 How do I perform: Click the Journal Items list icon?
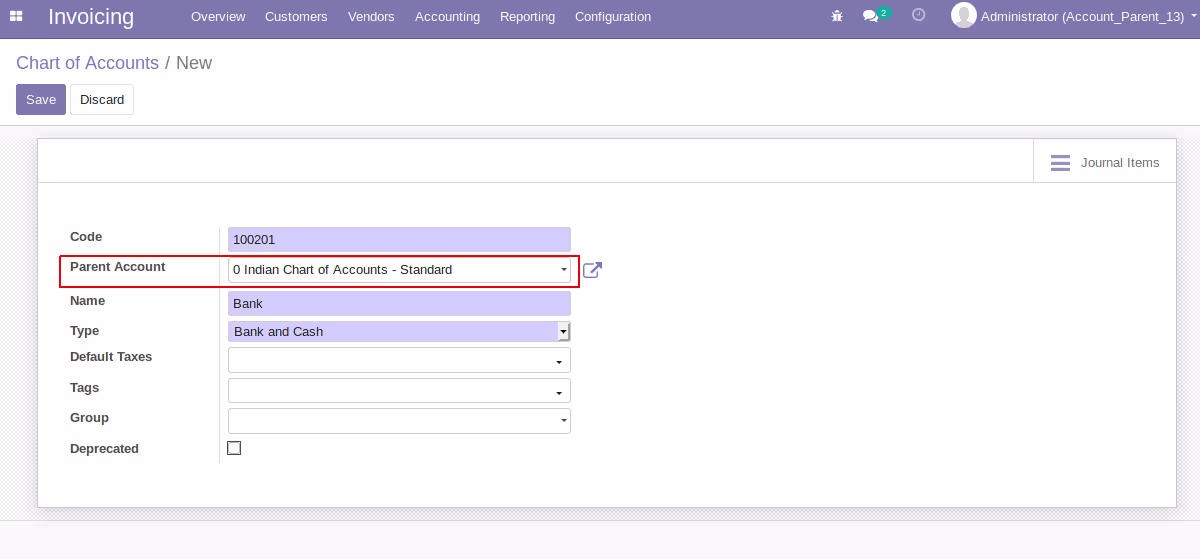(x=1060, y=163)
